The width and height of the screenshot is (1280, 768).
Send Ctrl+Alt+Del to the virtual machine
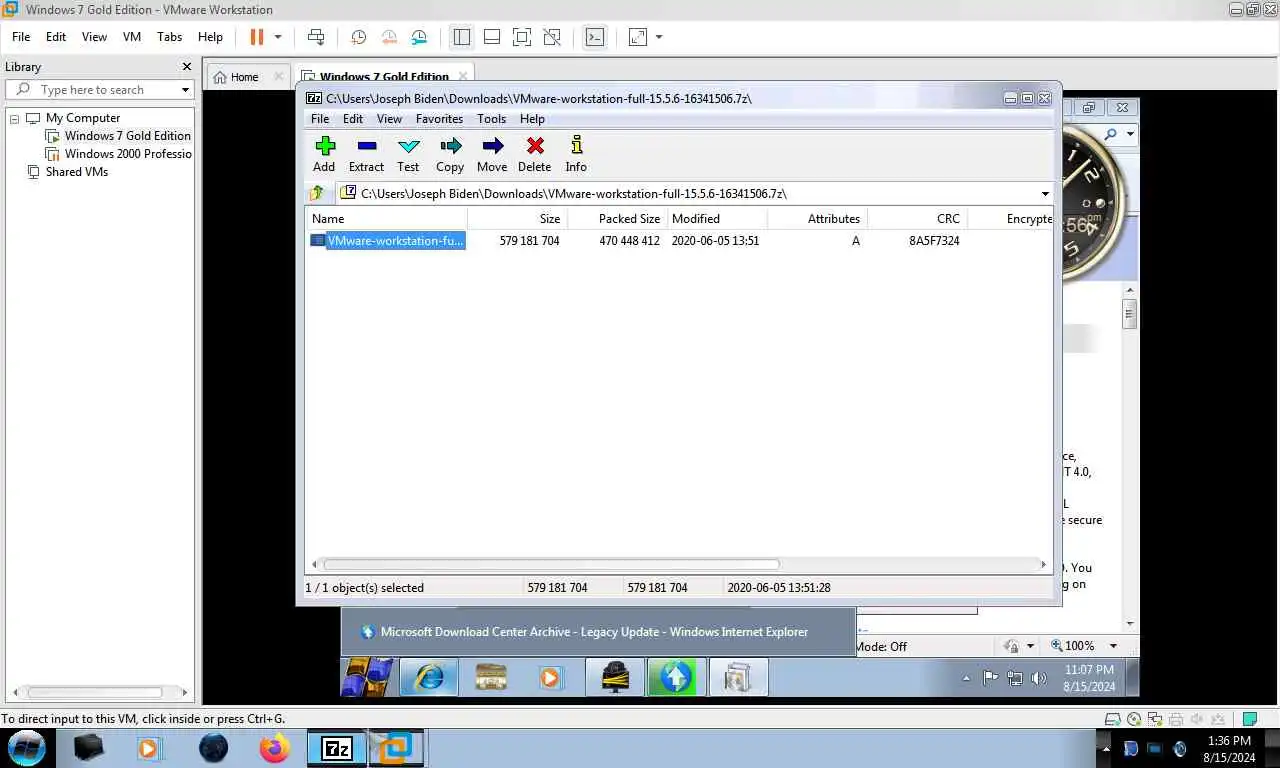[x=316, y=37]
